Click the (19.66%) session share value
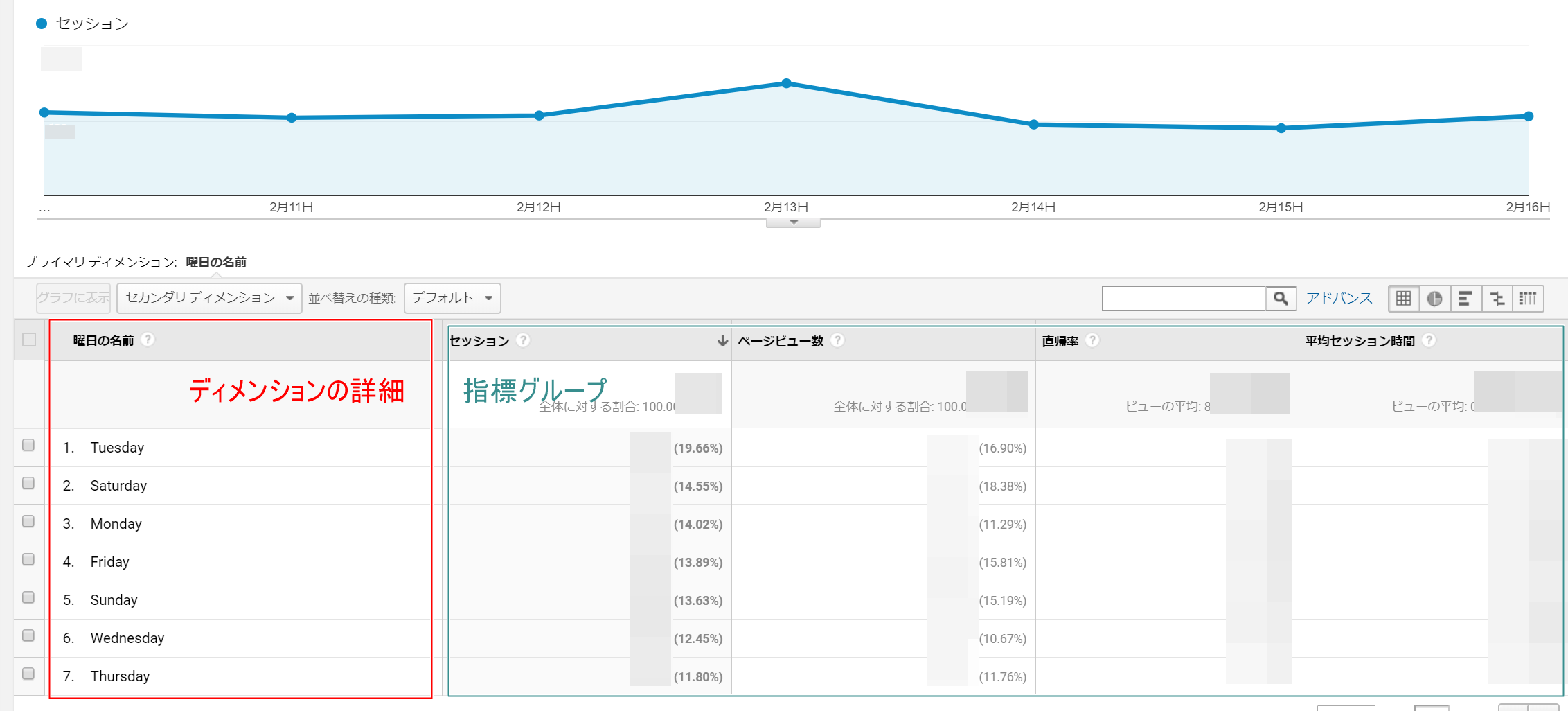Image resolution: width=1568 pixels, height=711 pixels. click(x=698, y=448)
